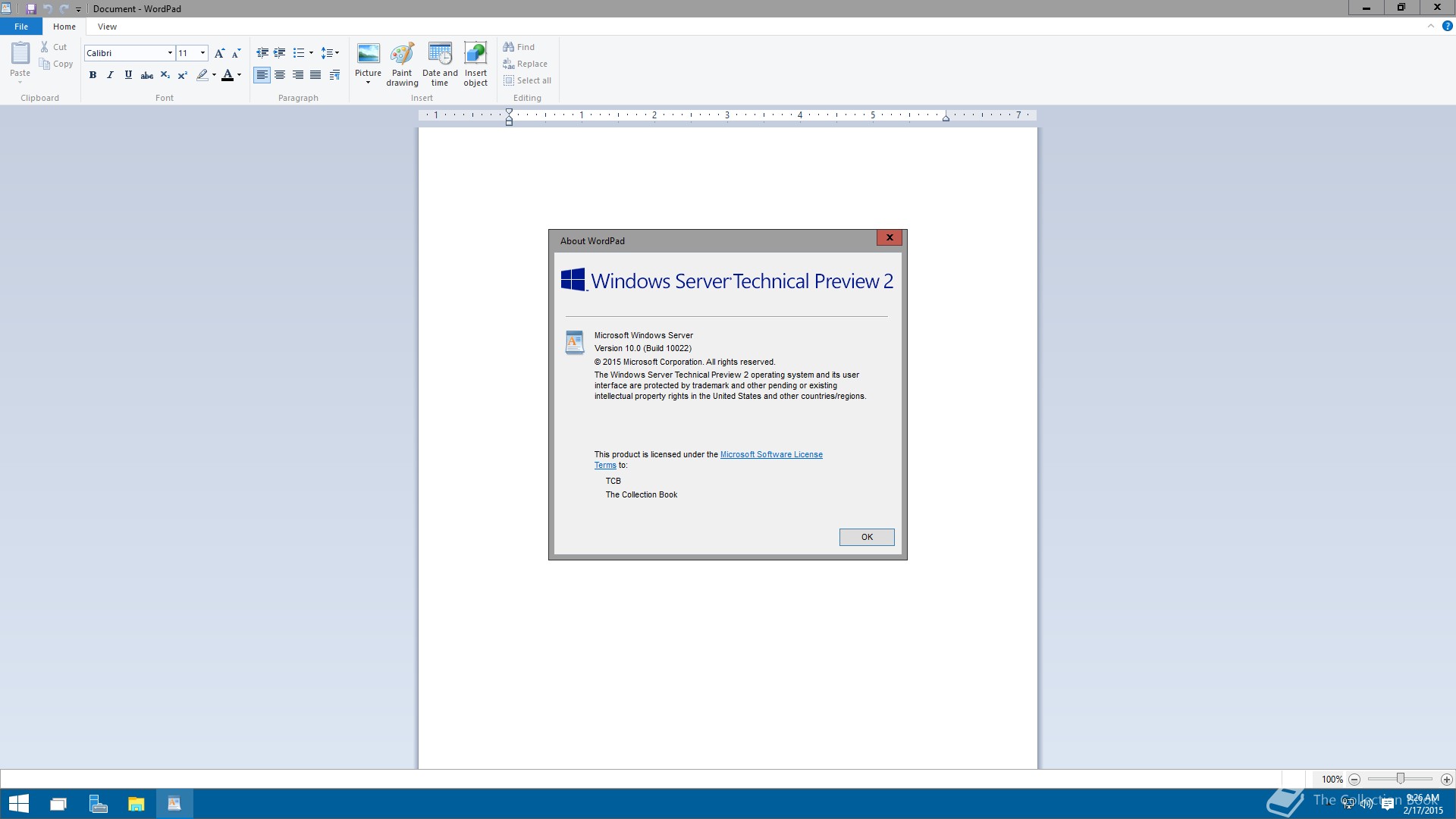Open the Windows Start button
This screenshot has height=819, width=1456.
[18, 804]
